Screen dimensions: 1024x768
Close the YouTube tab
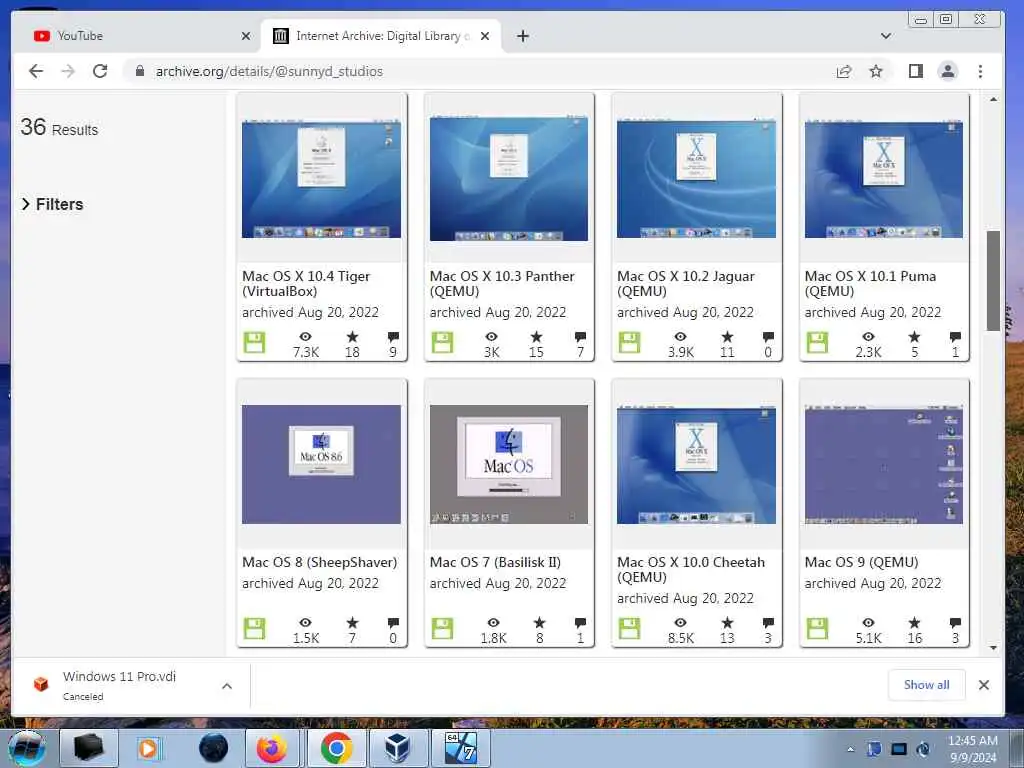(246, 36)
